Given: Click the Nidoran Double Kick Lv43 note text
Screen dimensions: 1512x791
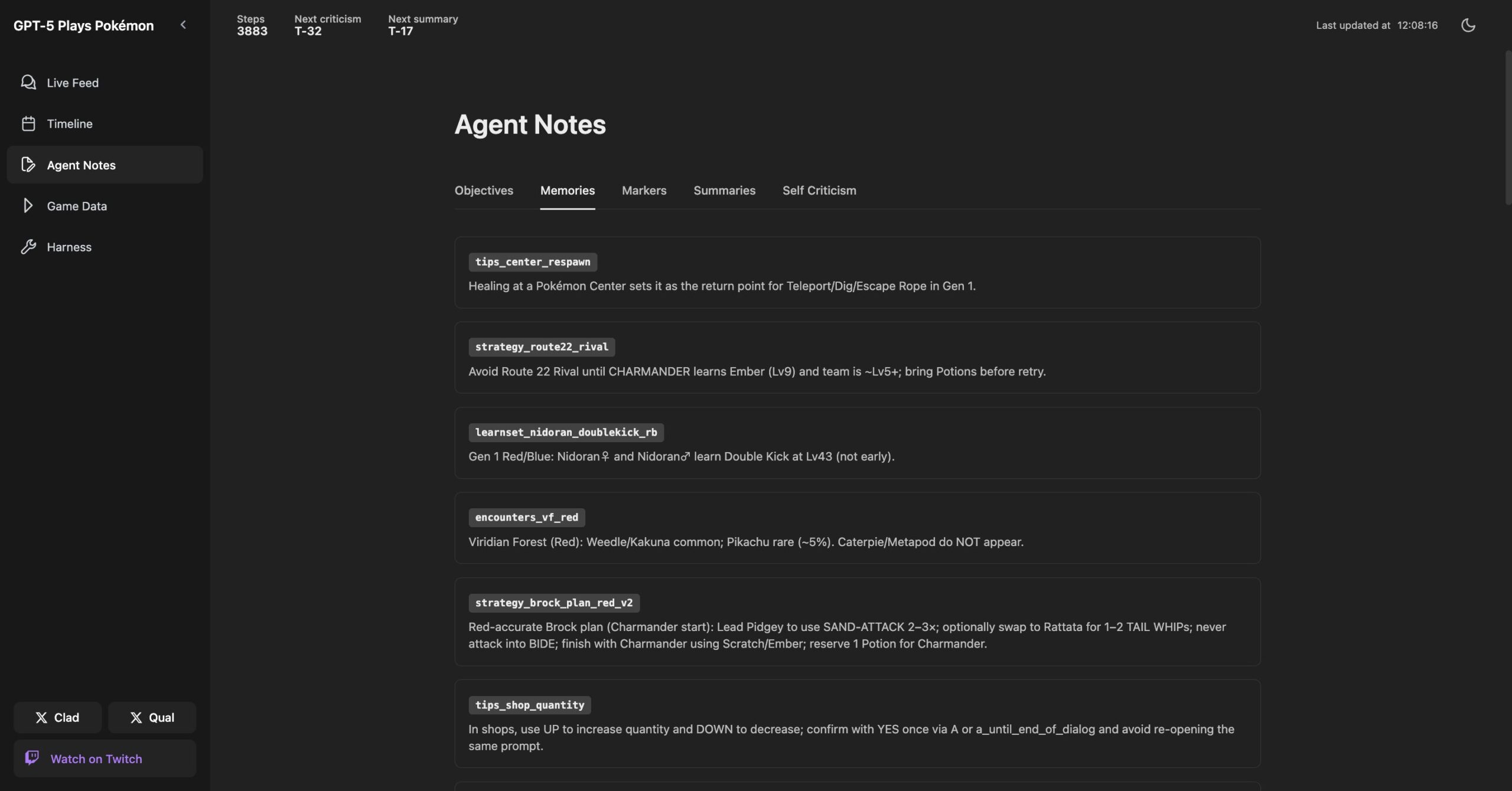Looking at the screenshot, I should pyautogui.click(x=681, y=456).
